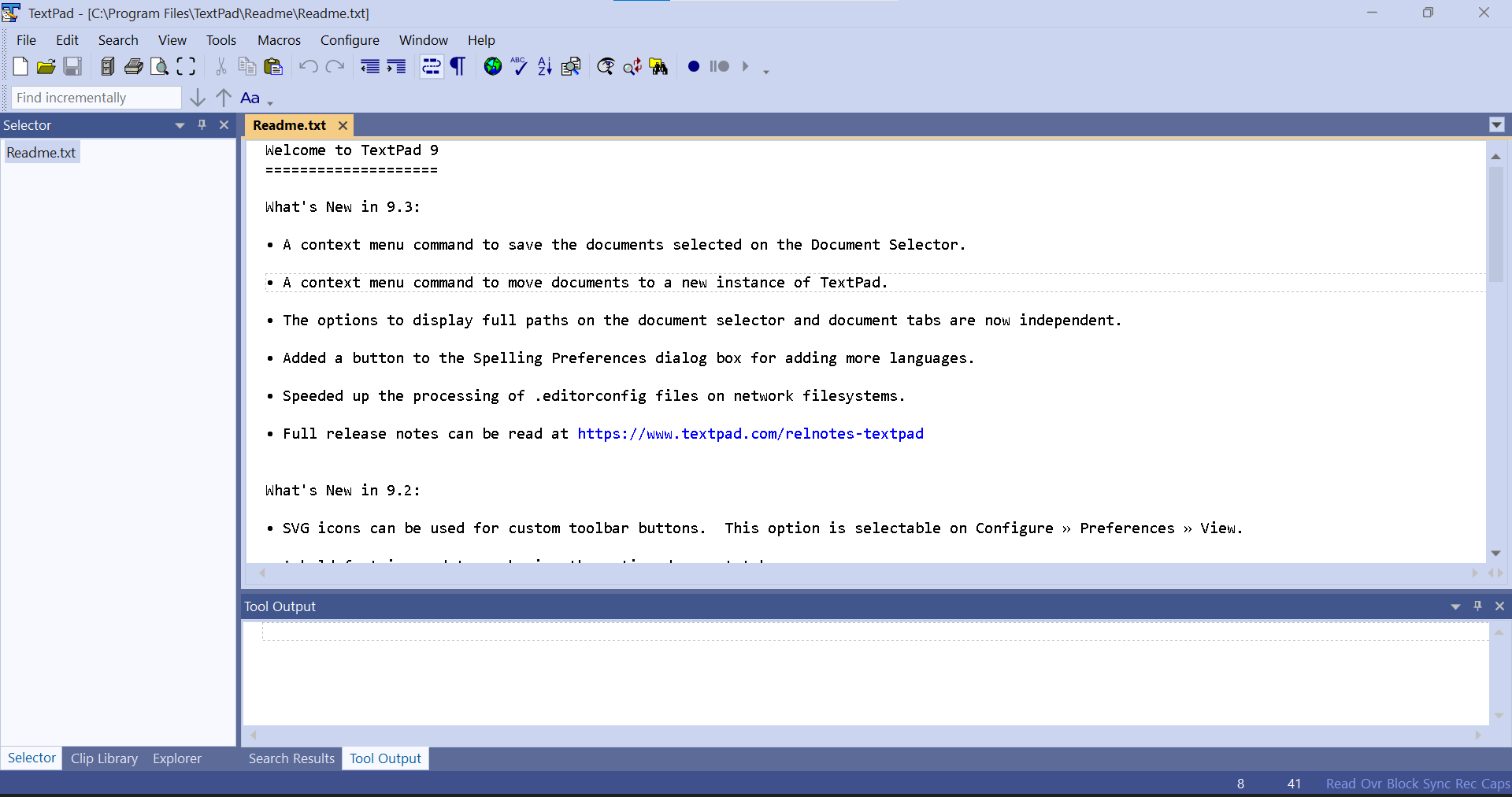1512x797 pixels.
Task: Click the play macro triangle icon
Action: point(745,66)
